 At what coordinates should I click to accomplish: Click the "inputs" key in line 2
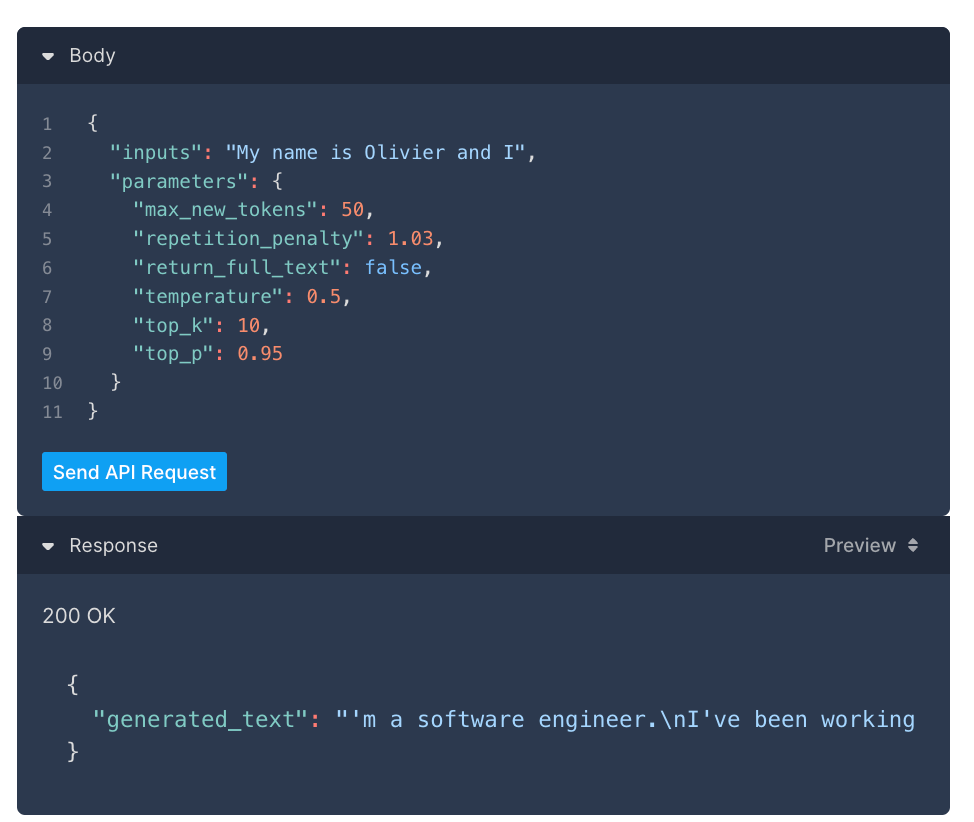coord(155,153)
